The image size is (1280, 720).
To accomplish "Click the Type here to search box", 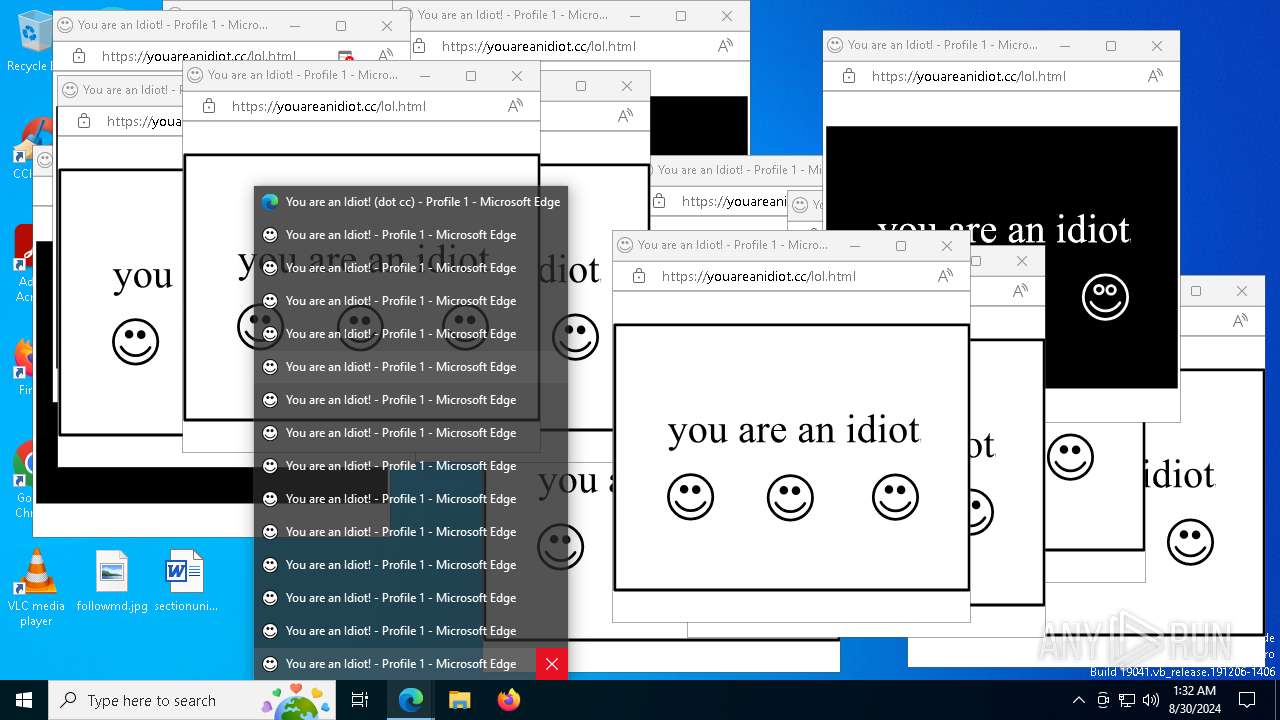I will click(192, 700).
